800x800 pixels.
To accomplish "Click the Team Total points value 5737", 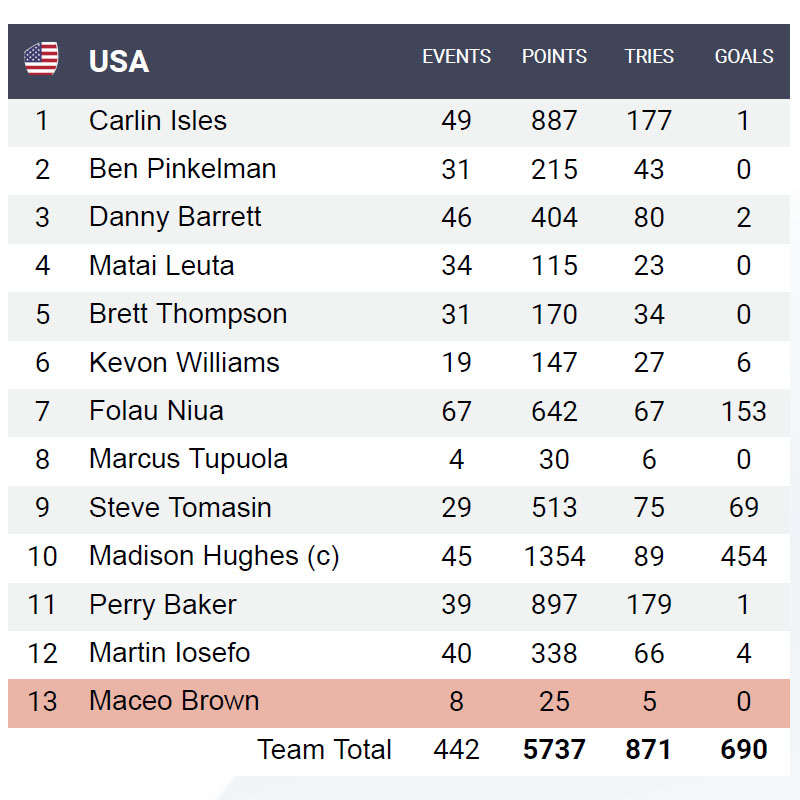I will (554, 750).
